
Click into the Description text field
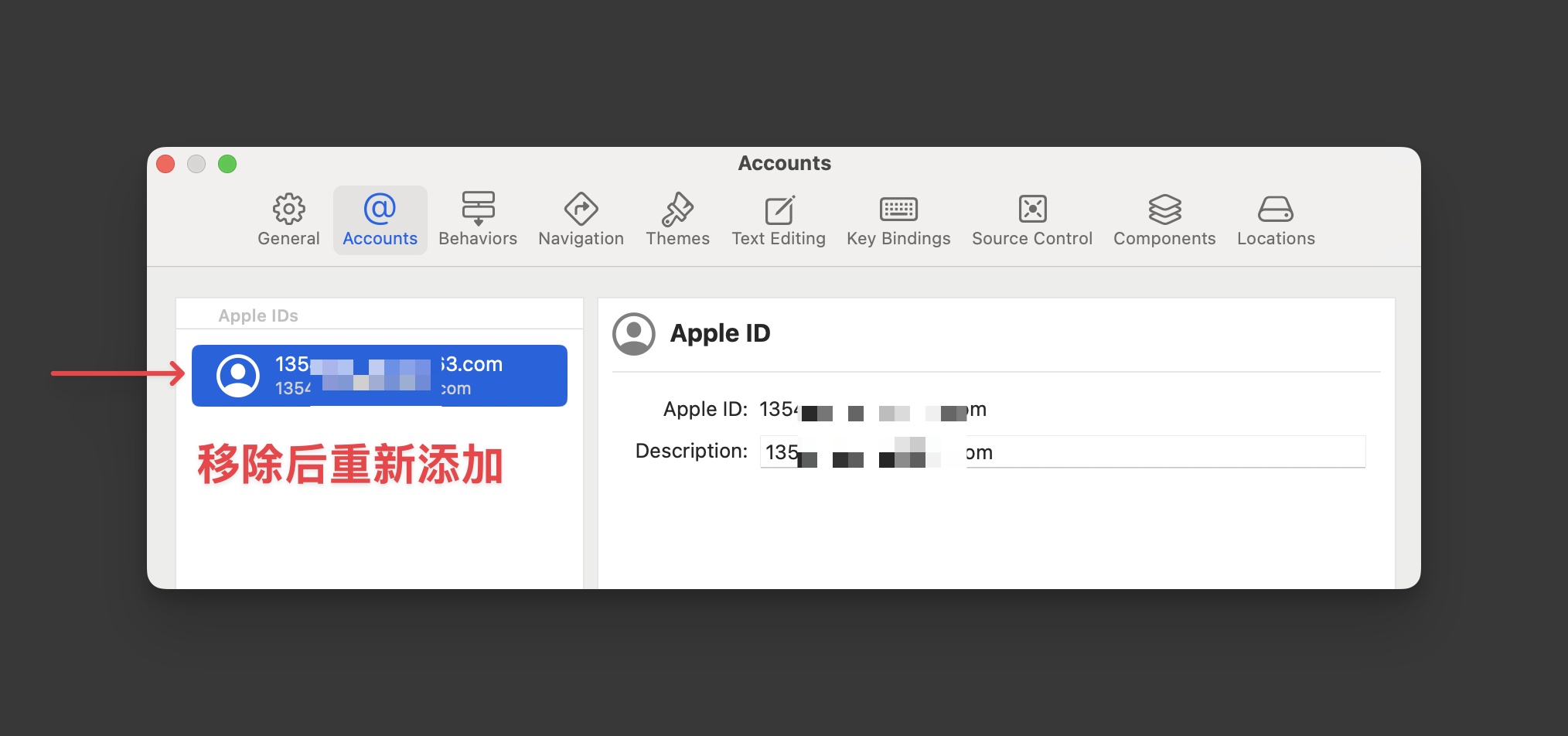click(1160, 452)
